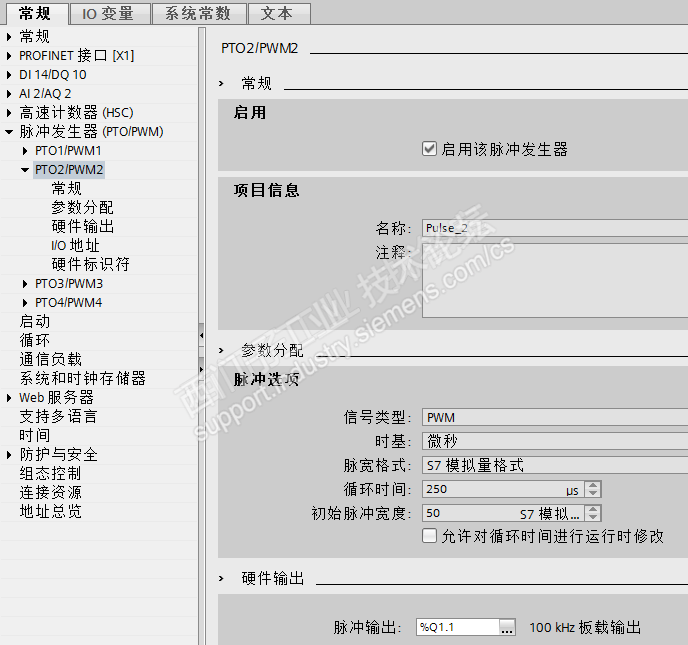Viewport: 688px width, 645px height.
Task: Collapse 脉冲发生器 (PTO/PWM) node
Action: click(9, 132)
